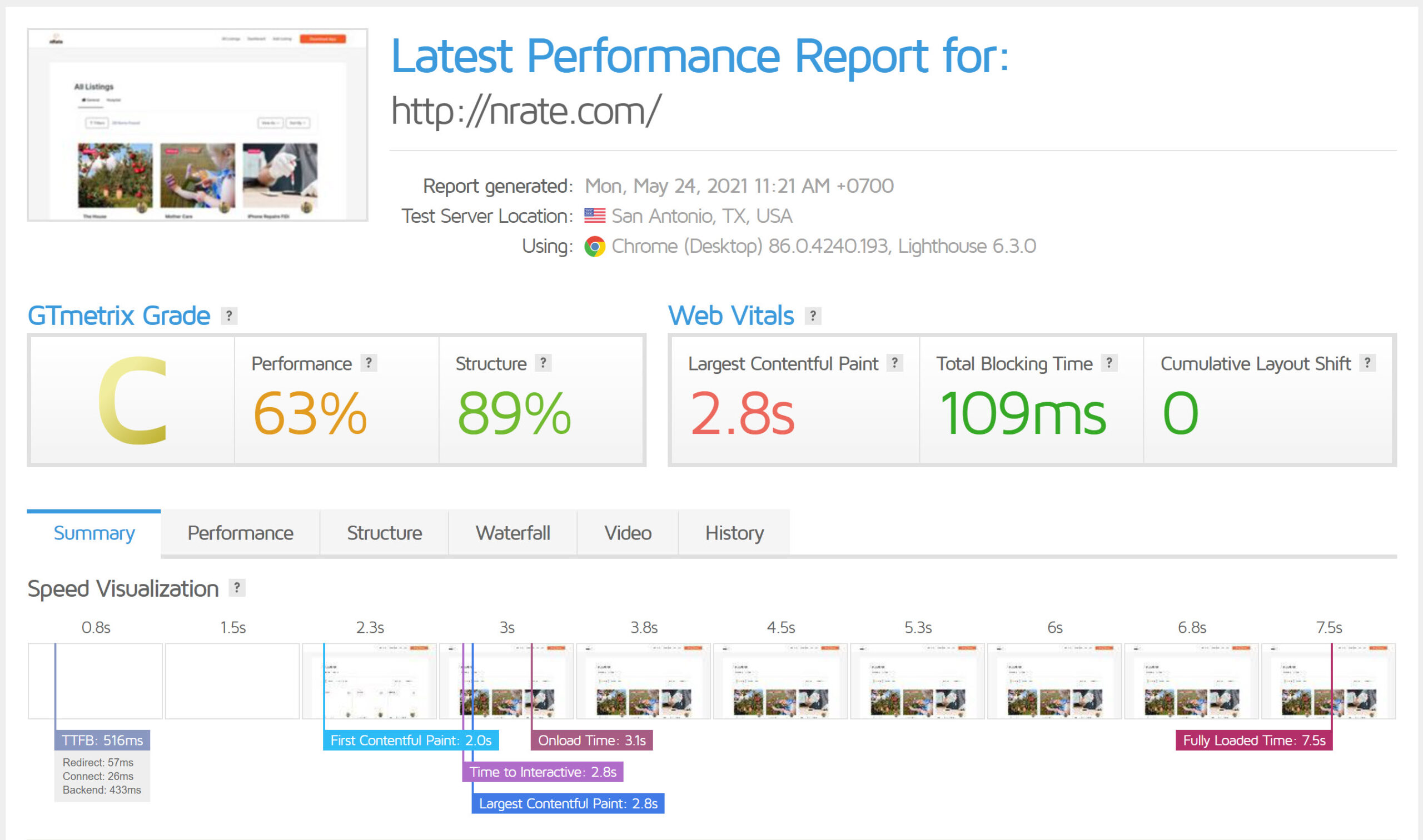1423x840 pixels.
Task: Click the Largest Contentful Paint: 2.8s marker
Action: pos(568,804)
